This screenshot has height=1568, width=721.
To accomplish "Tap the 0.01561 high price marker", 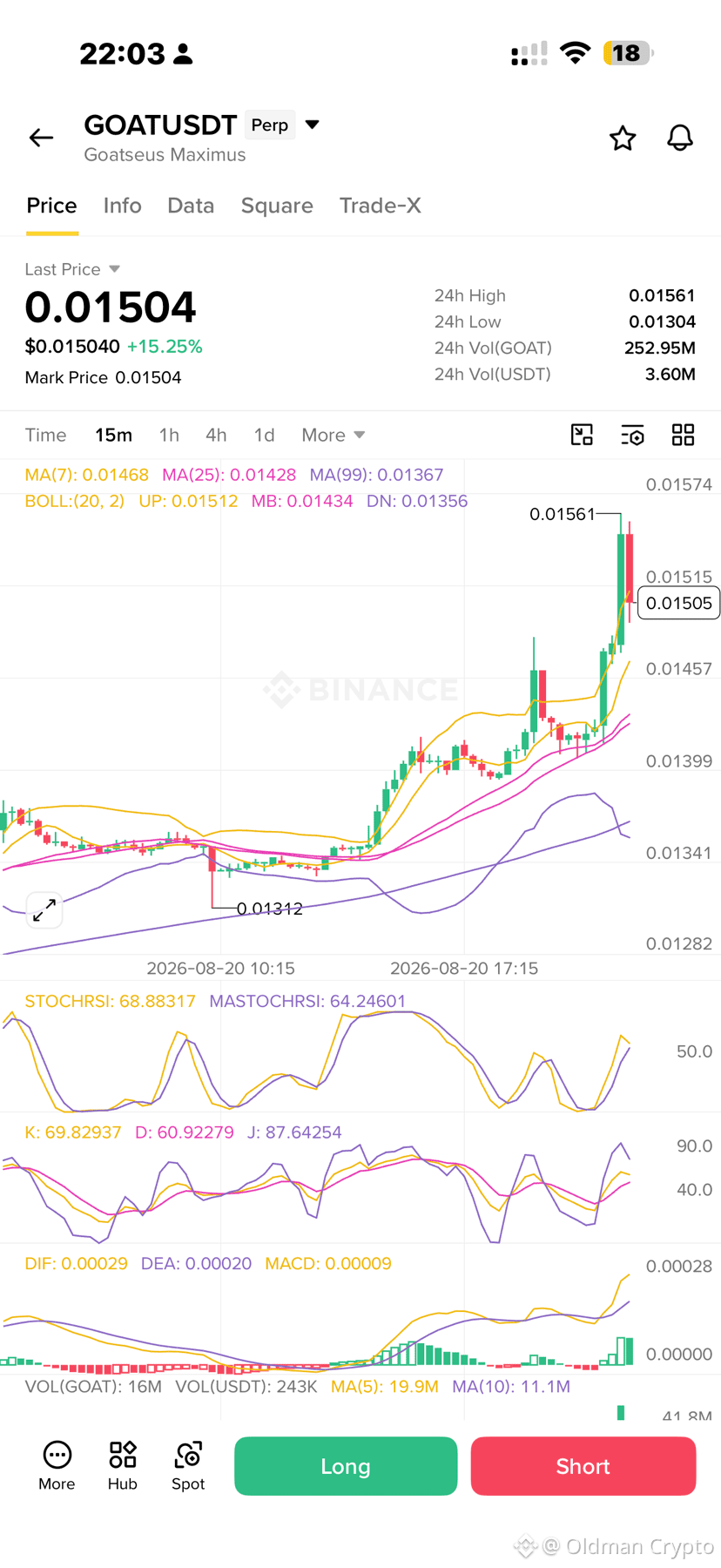I will [563, 514].
